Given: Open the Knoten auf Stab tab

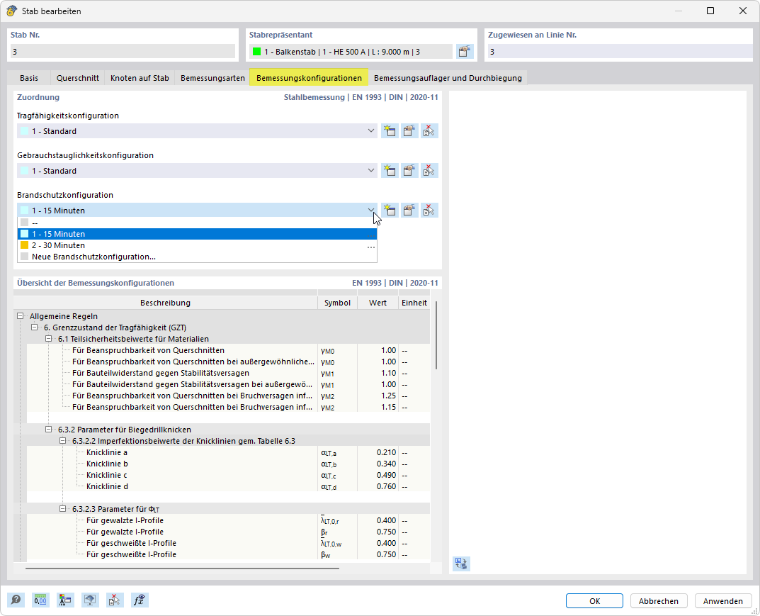Looking at the screenshot, I should [x=140, y=78].
